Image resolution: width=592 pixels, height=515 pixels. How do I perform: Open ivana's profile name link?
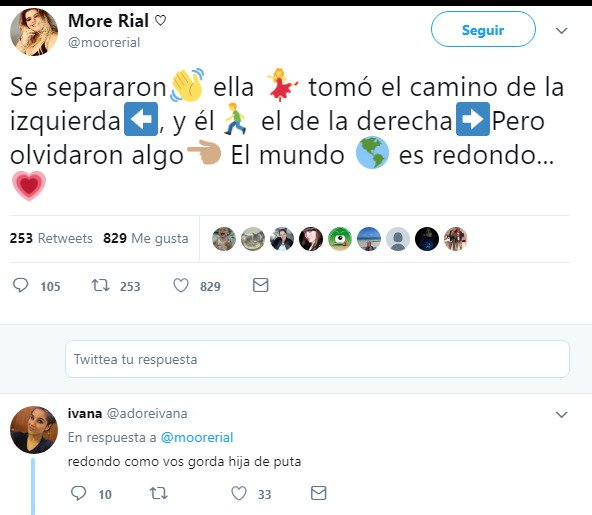tap(85, 413)
